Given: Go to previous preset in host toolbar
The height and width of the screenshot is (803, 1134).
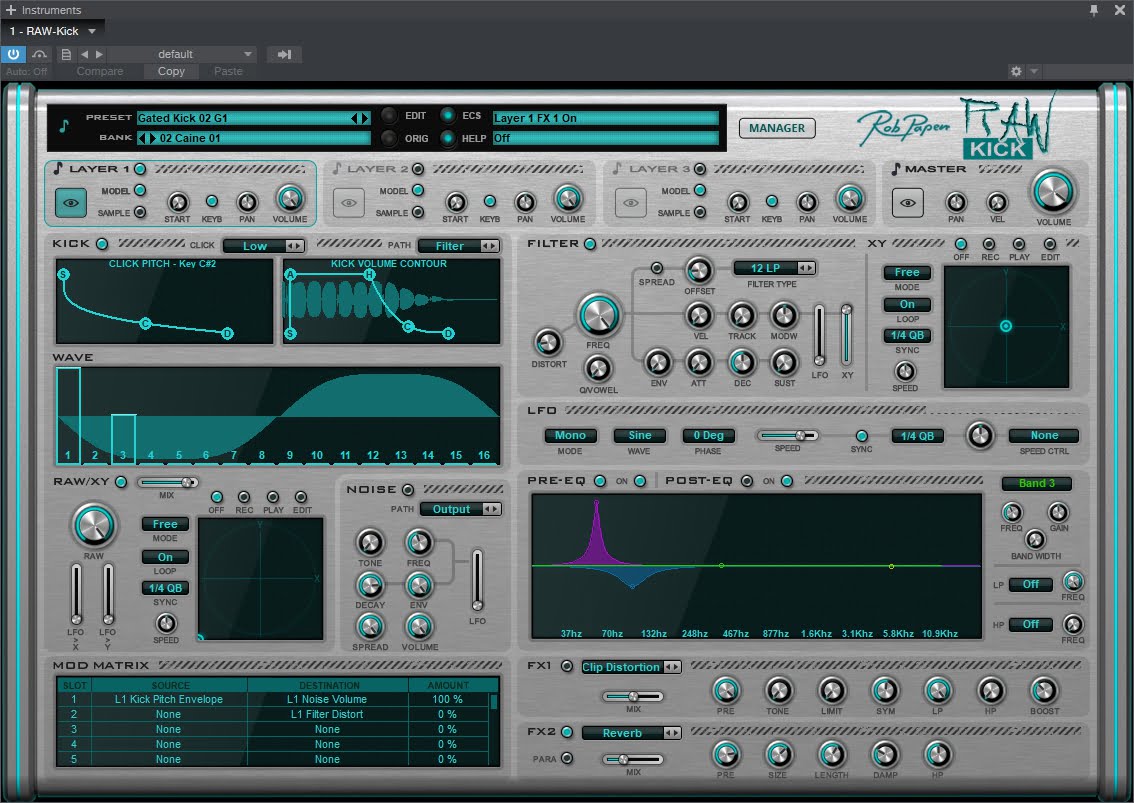Looking at the screenshot, I should click(85, 54).
